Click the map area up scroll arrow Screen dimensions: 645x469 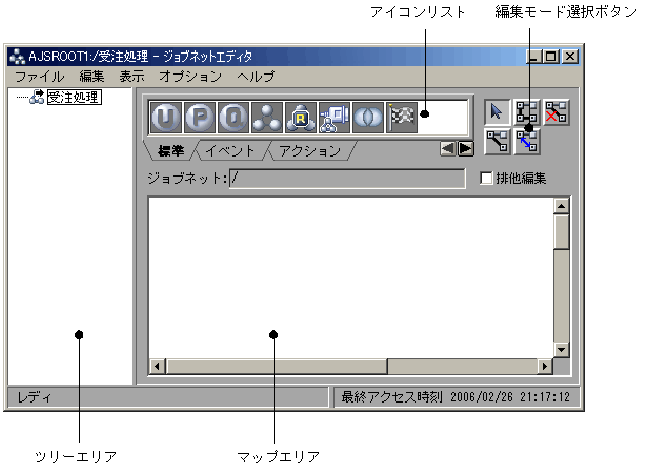tap(561, 206)
